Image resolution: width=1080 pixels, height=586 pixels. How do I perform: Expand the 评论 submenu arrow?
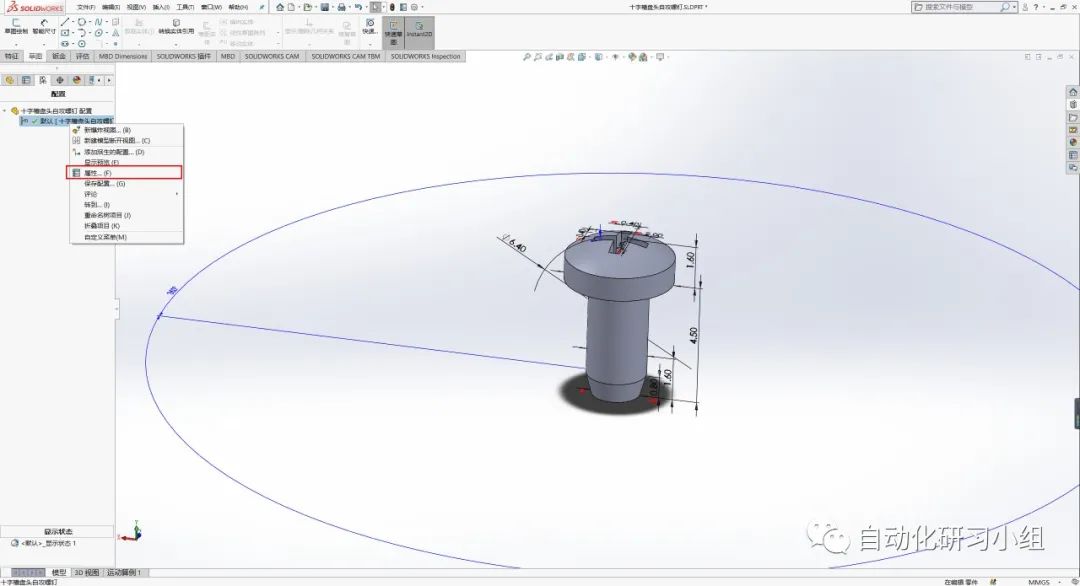[x=177, y=194]
